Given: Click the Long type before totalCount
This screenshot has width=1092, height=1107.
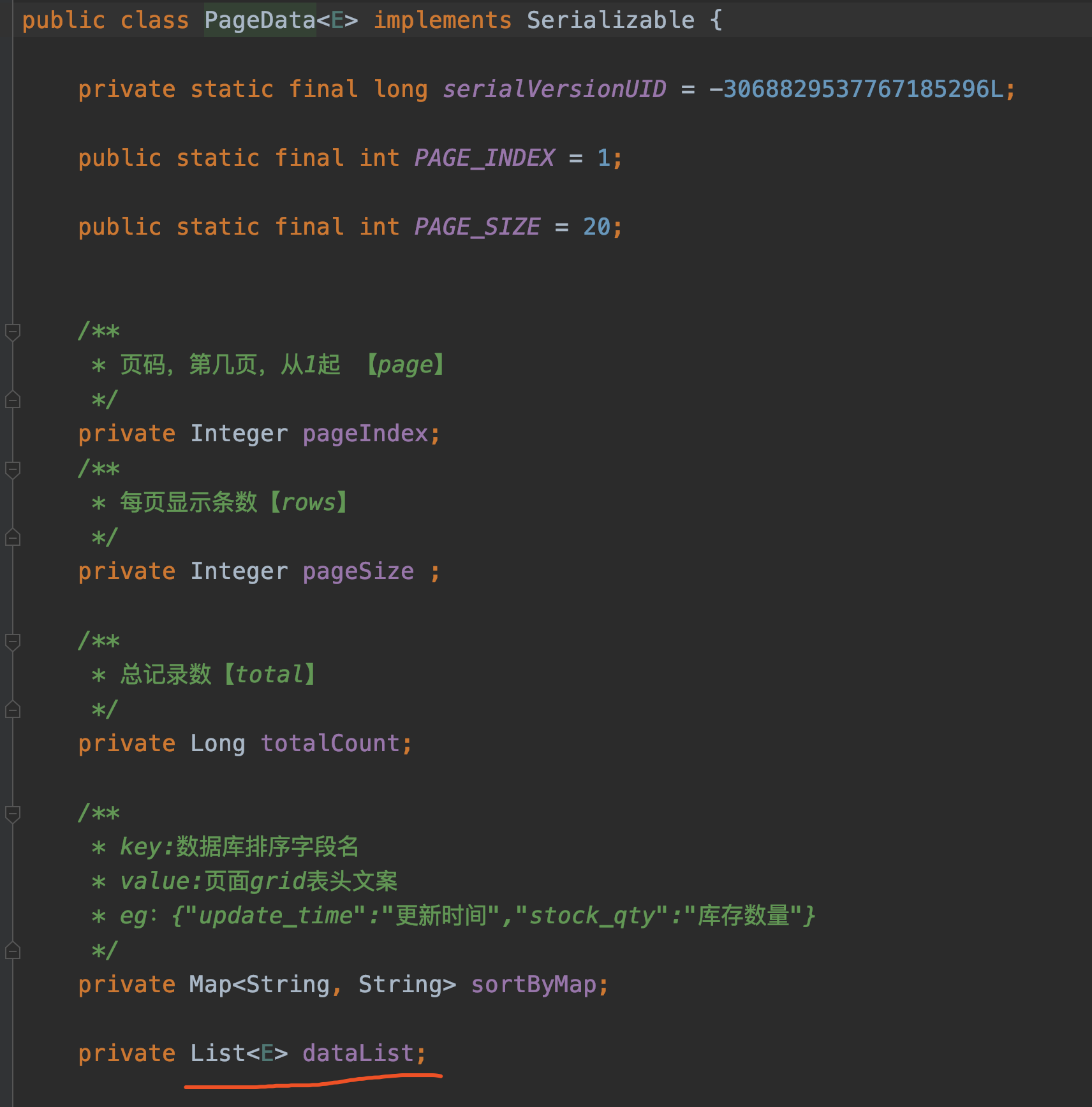Looking at the screenshot, I should [x=218, y=744].
